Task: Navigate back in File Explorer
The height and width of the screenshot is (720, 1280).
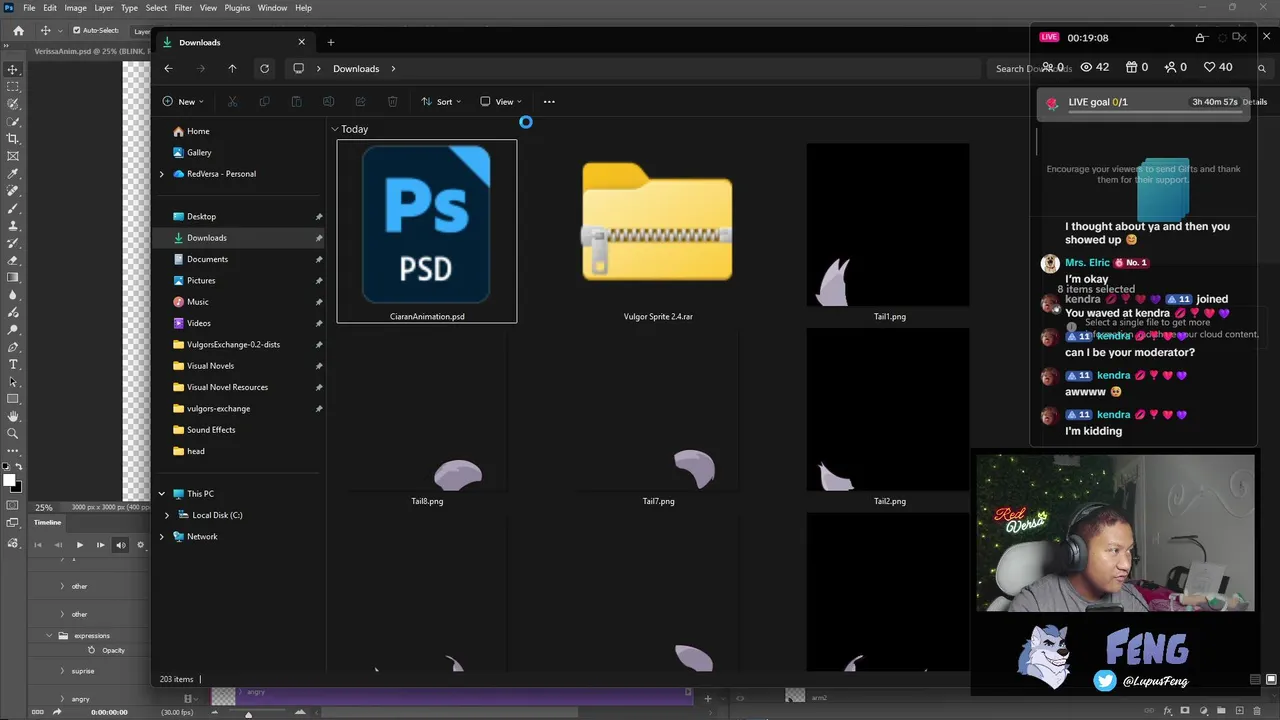Action: point(168,69)
